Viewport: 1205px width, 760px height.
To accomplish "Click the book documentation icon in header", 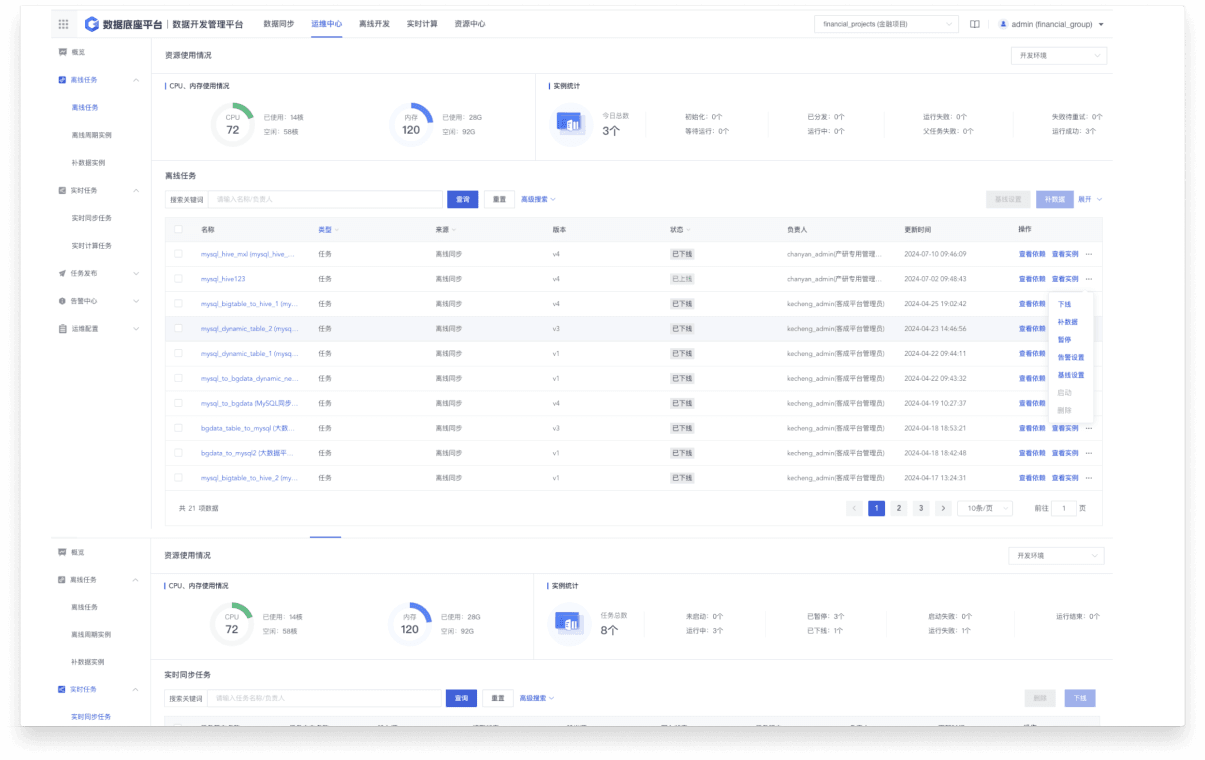I will (x=975, y=24).
